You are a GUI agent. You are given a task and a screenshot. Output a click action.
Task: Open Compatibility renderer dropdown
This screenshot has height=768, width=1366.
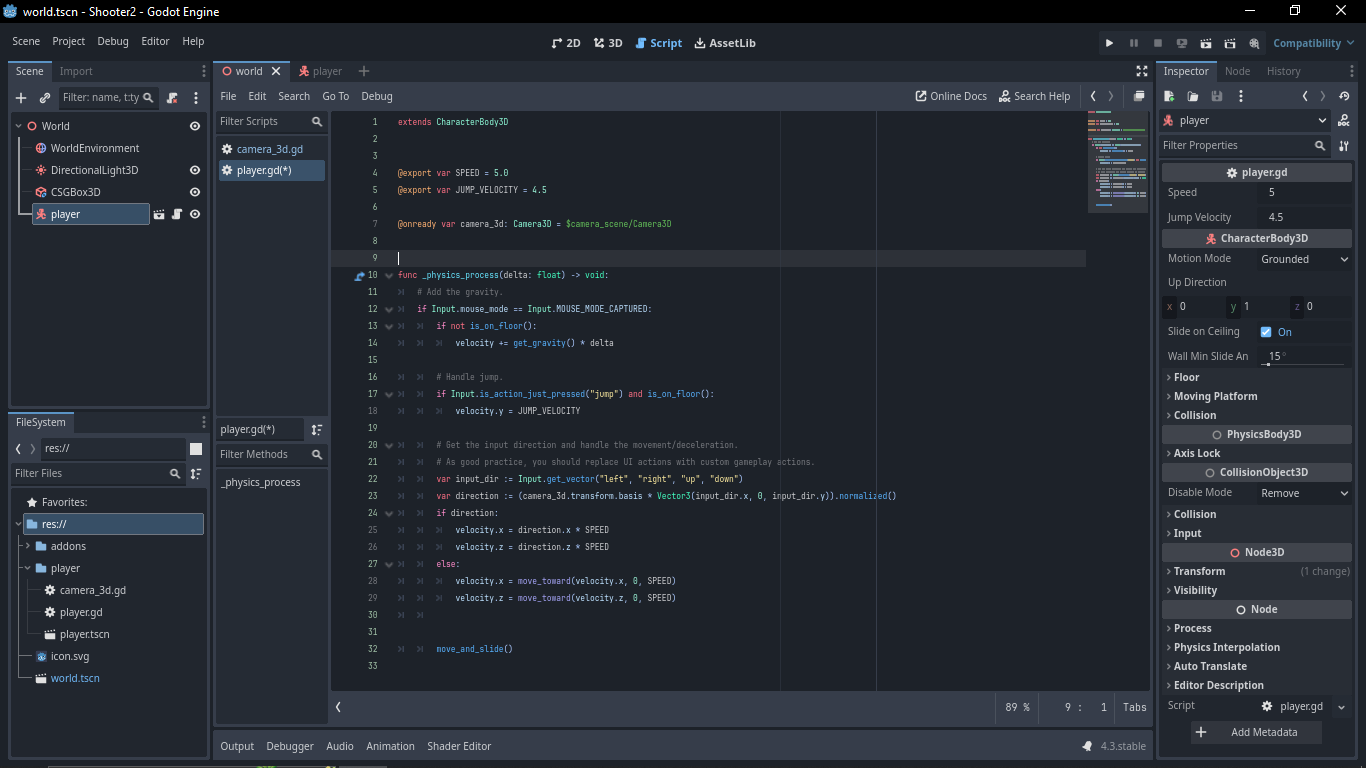click(1313, 43)
